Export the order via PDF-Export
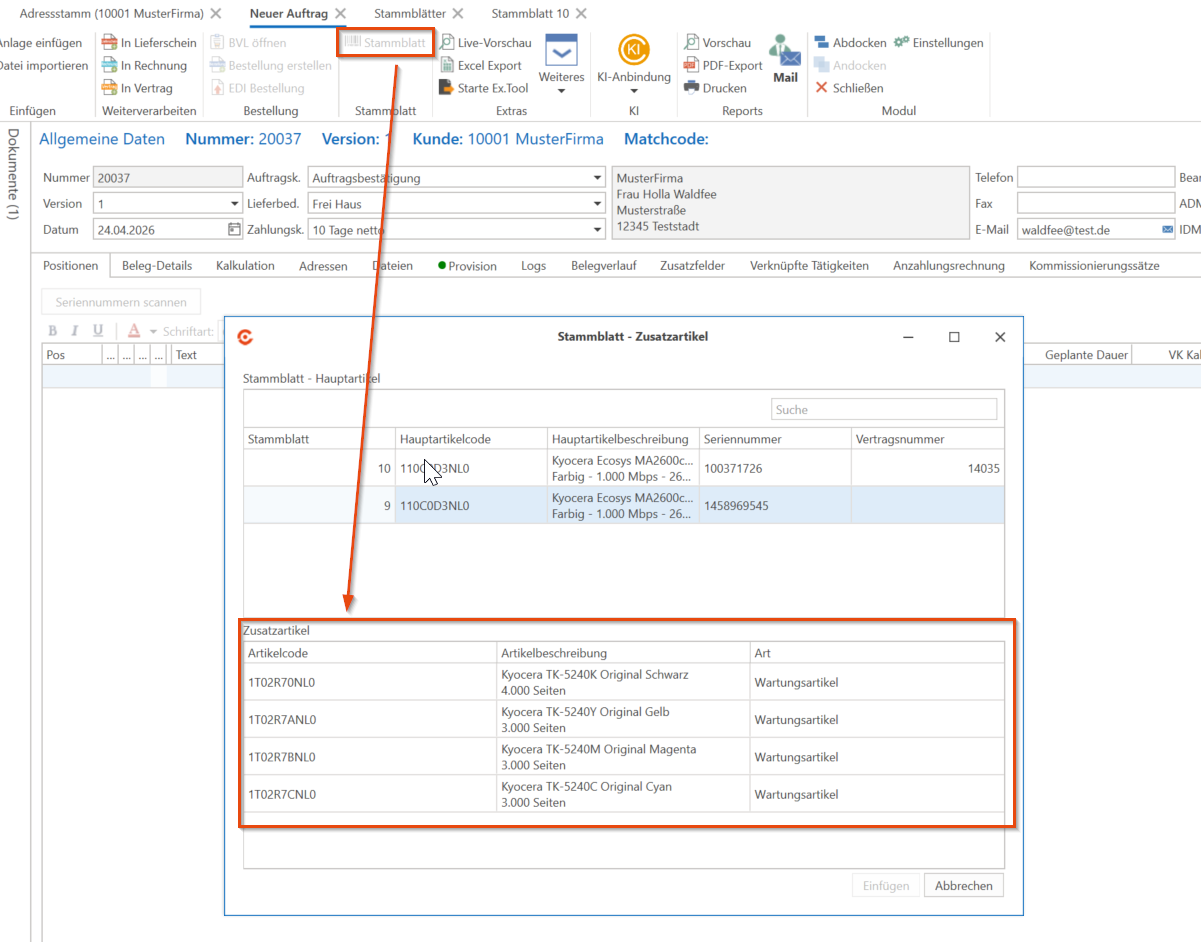 point(724,66)
